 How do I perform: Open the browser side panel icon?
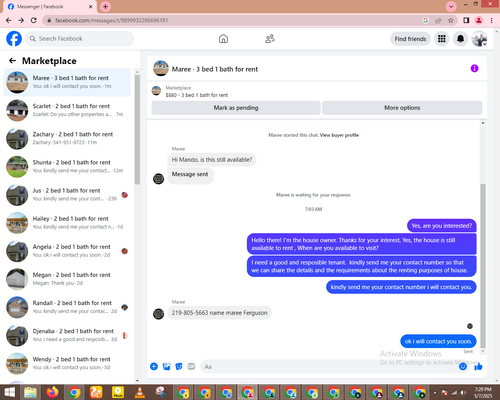pos(466,20)
